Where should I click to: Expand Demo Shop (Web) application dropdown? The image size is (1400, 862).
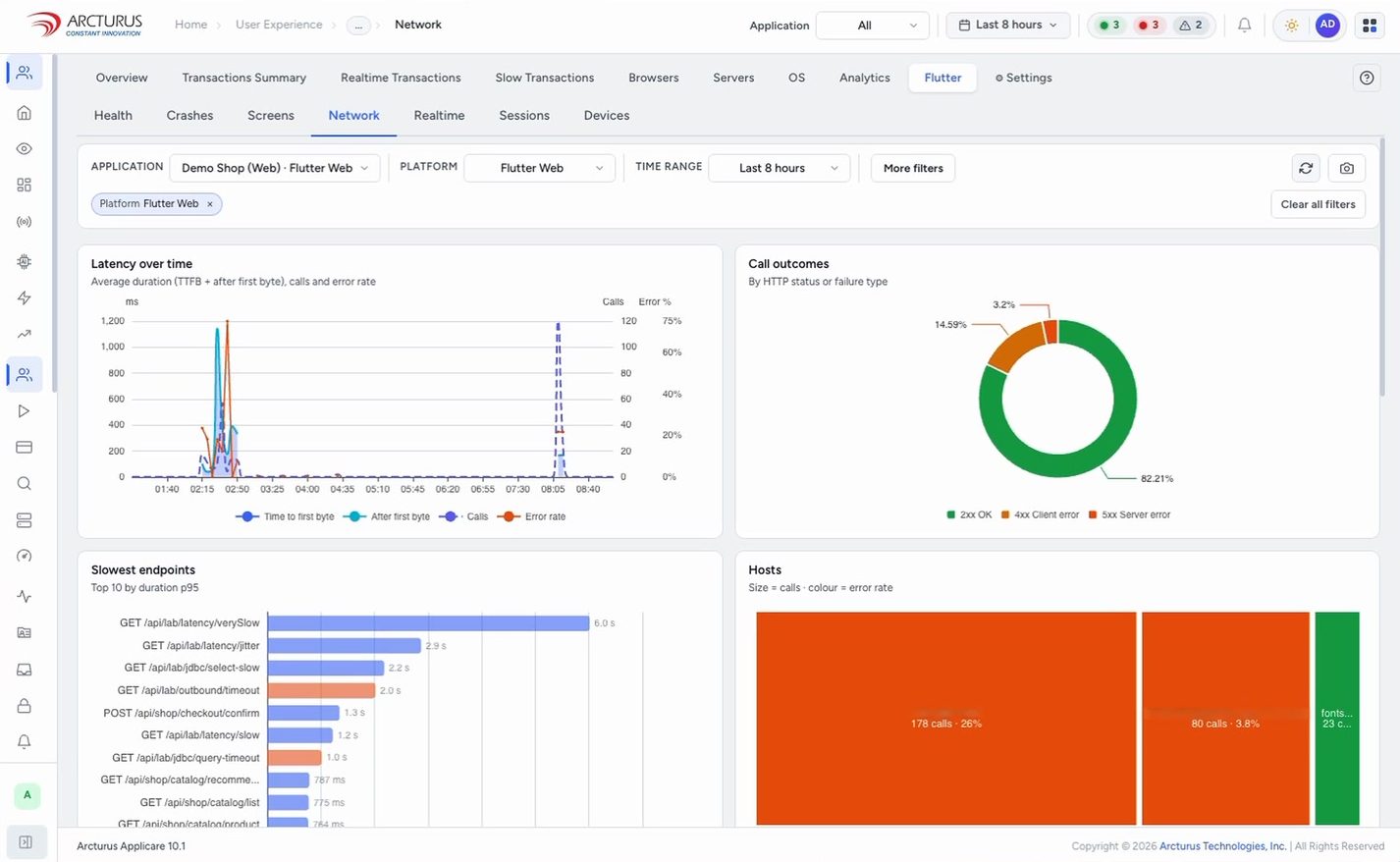(274, 168)
